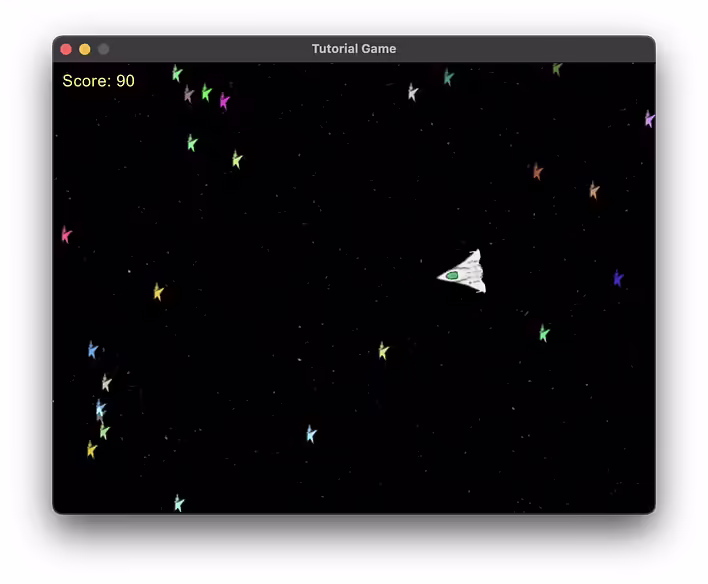Click the orange-brown star above the spaceship
The height and width of the screenshot is (584, 708).
point(537,171)
